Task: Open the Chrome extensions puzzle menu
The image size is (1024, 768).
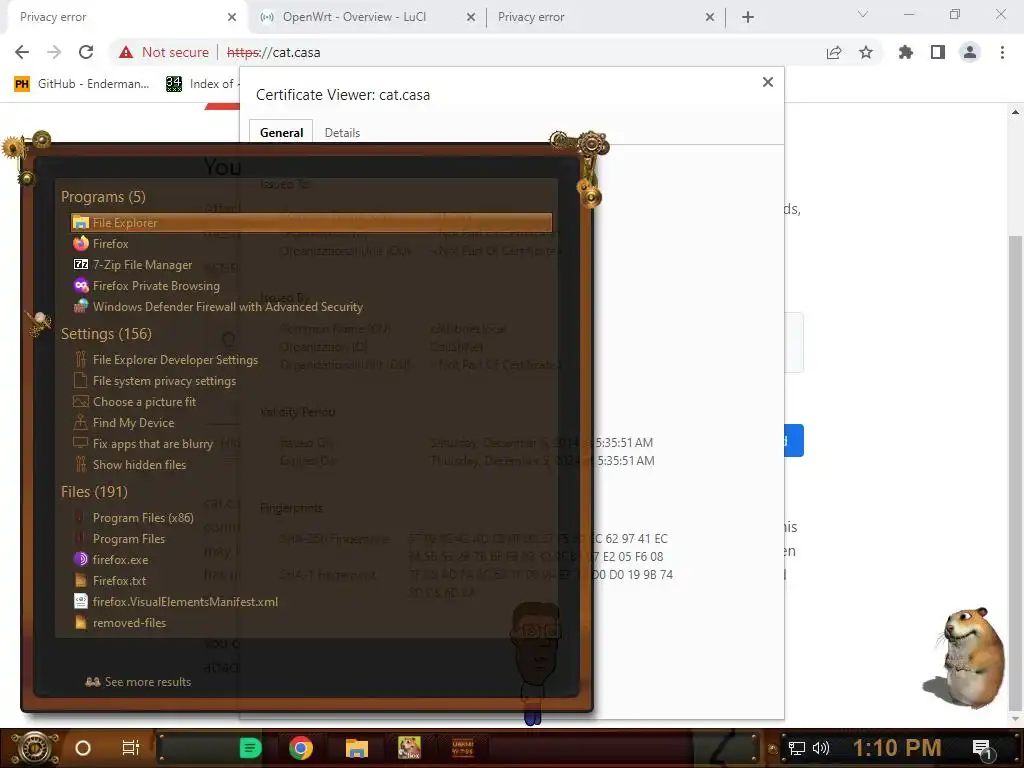Action: coord(906,52)
